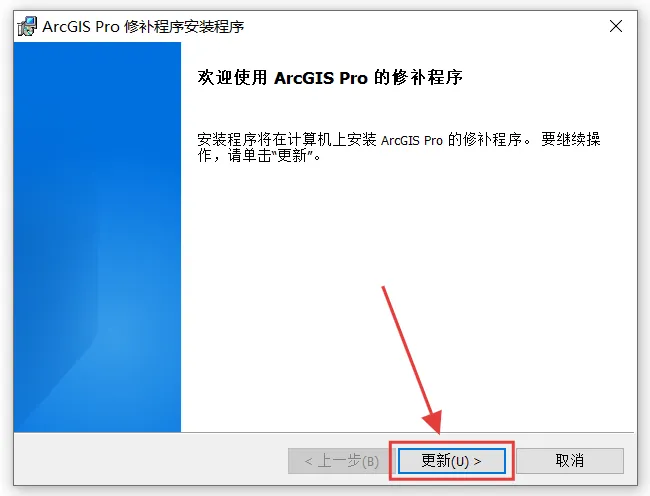Click the grey footer area left of 上一步
Viewport: 650px width, 496px height.
click(151, 459)
